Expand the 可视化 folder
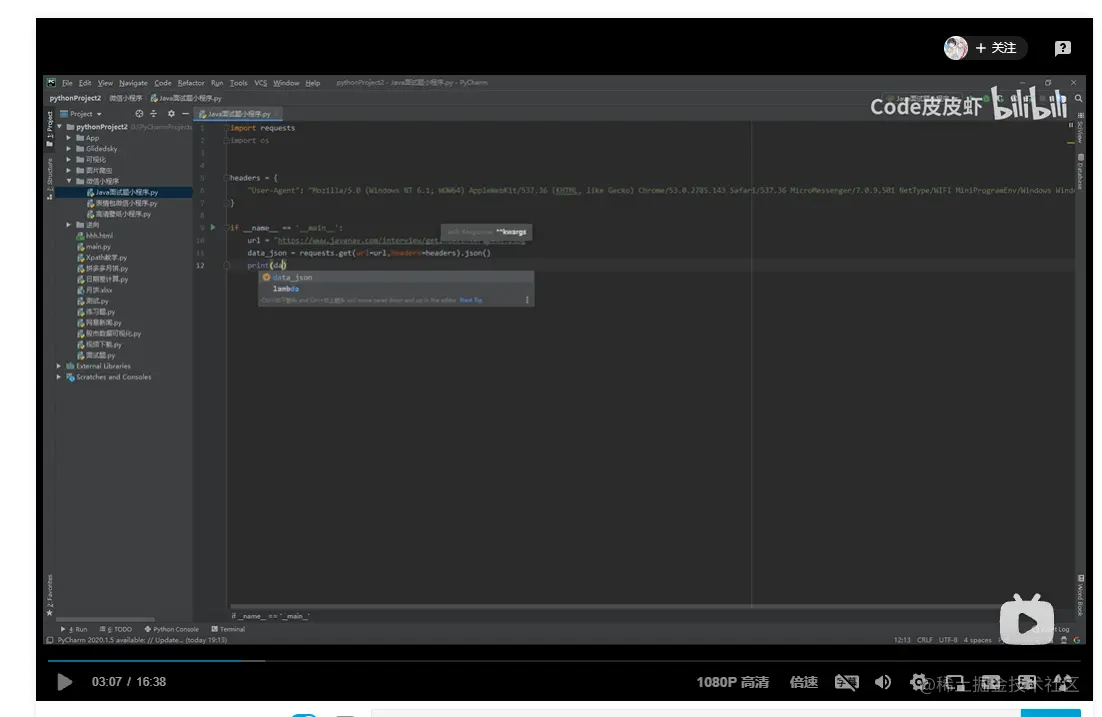The width and height of the screenshot is (1102, 717). (69, 160)
